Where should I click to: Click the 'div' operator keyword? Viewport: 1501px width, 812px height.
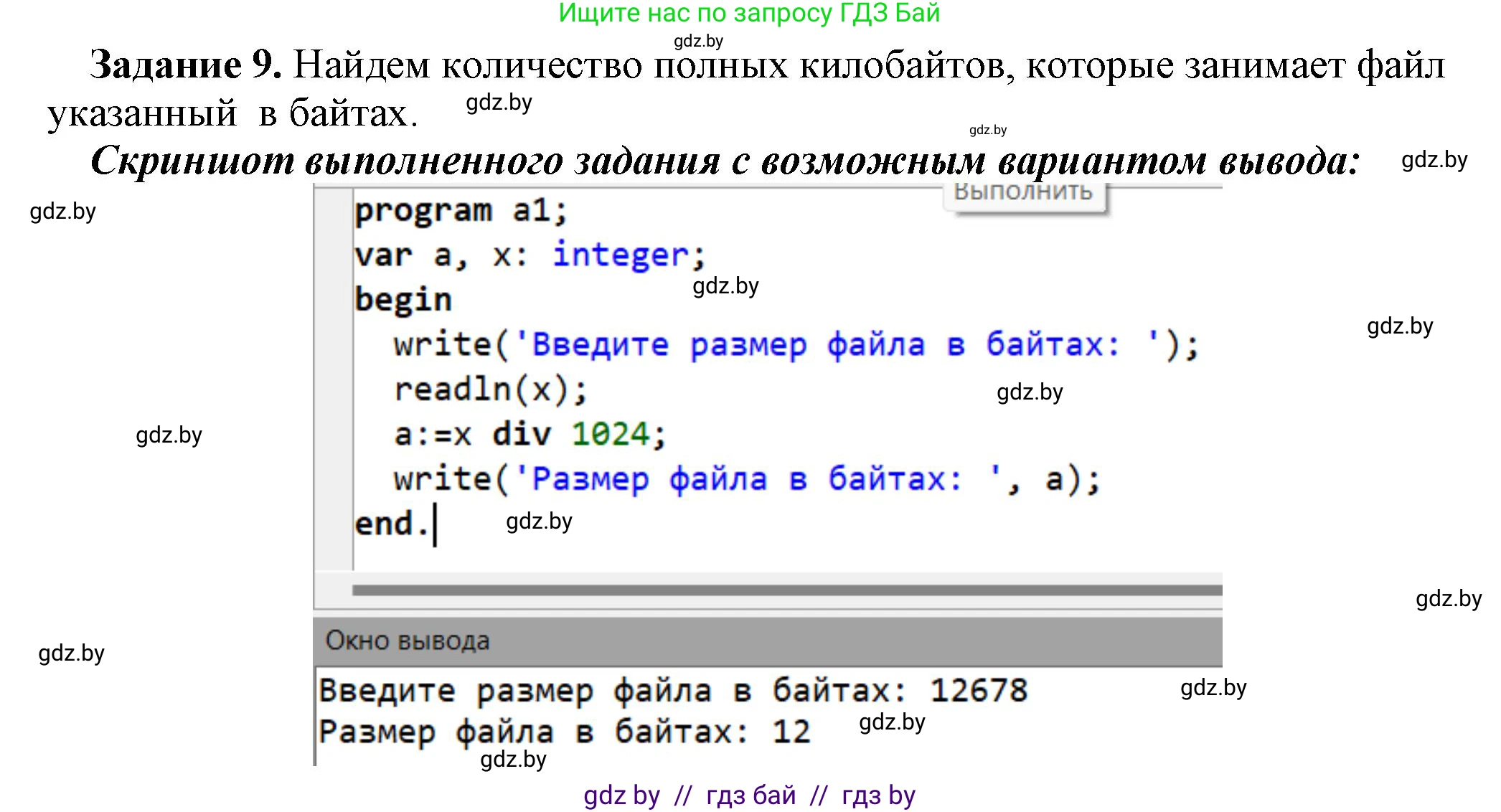[522, 434]
